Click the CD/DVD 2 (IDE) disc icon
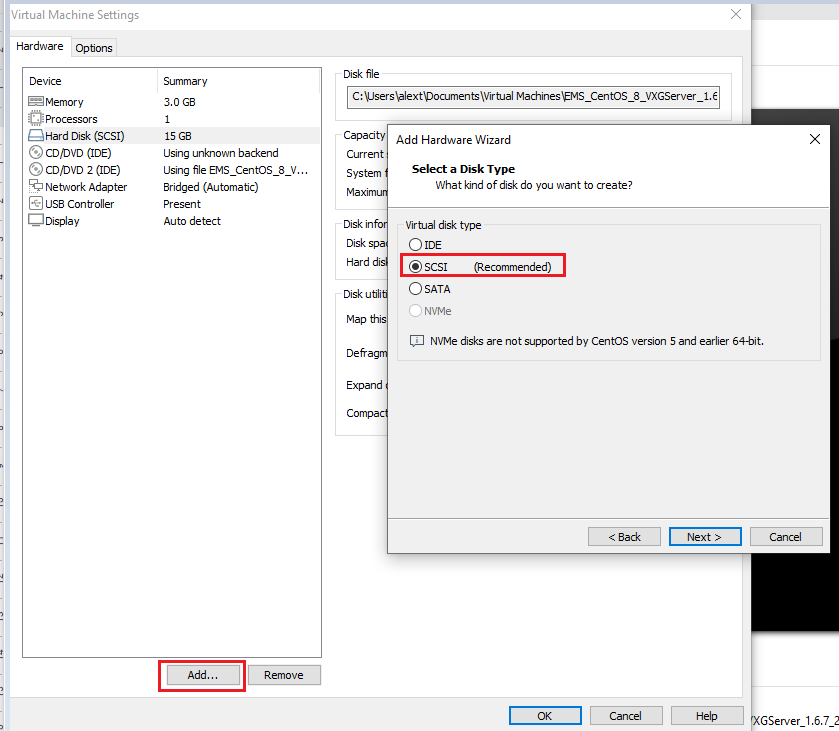This screenshot has height=731, width=839. (x=36, y=170)
